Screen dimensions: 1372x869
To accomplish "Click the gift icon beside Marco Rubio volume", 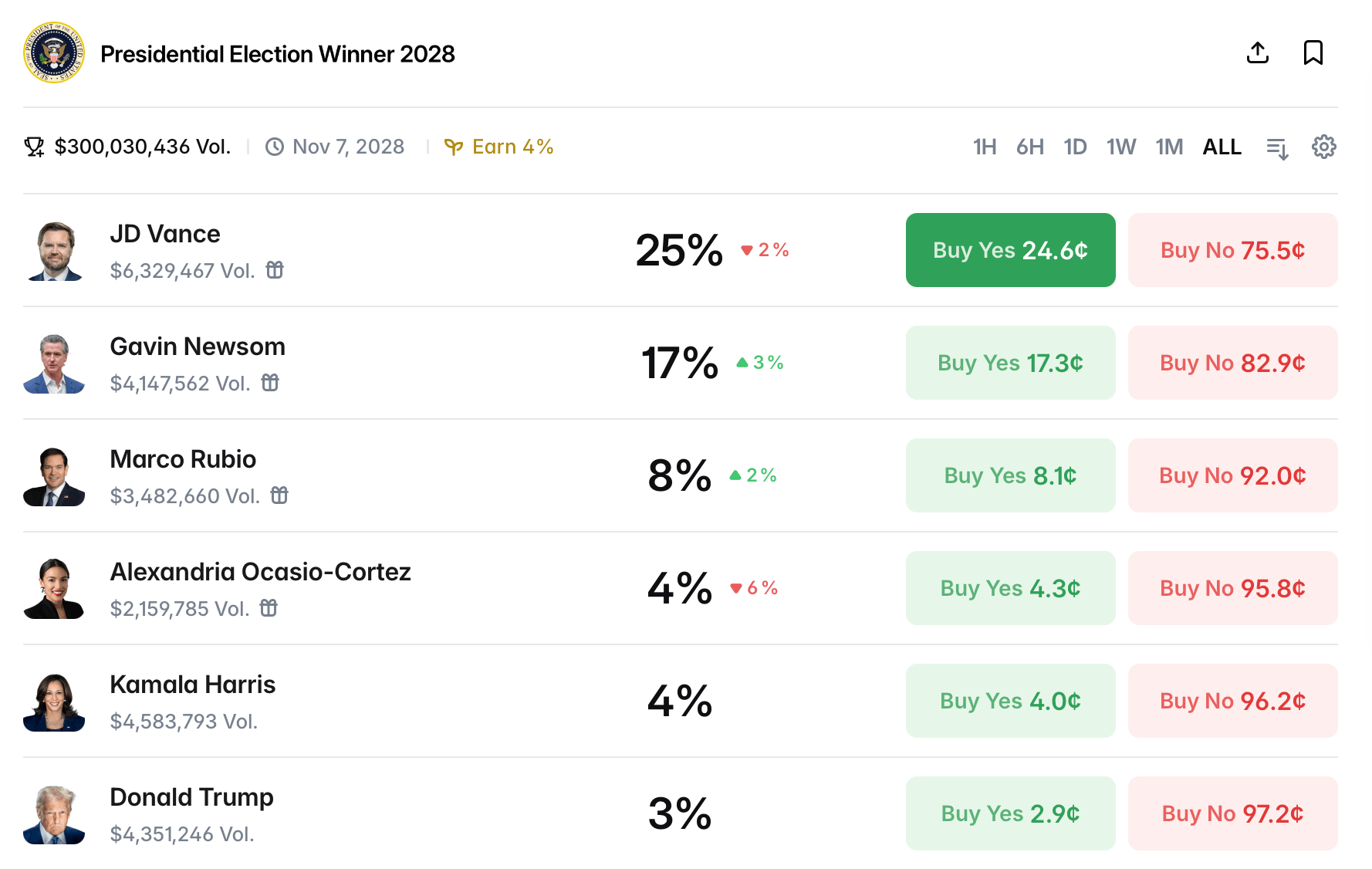I will [279, 495].
